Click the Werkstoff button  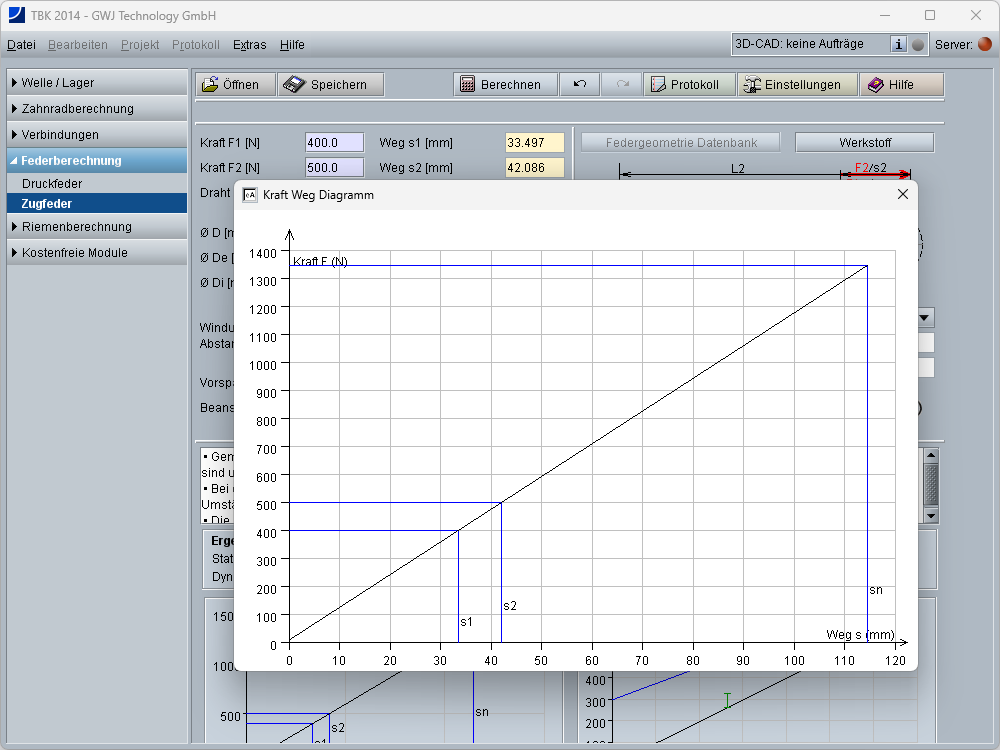tap(864, 142)
